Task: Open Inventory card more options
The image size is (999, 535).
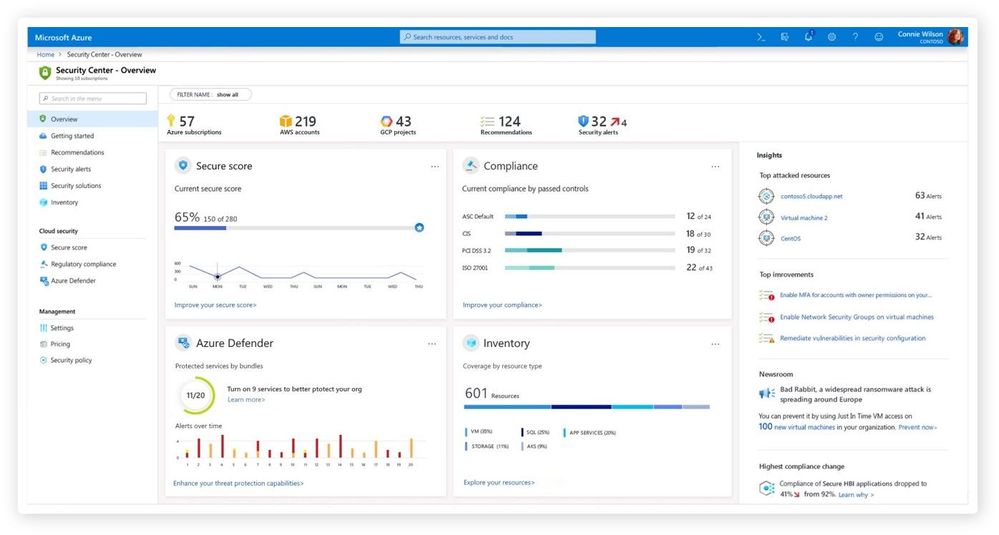Action: coord(715,343)
